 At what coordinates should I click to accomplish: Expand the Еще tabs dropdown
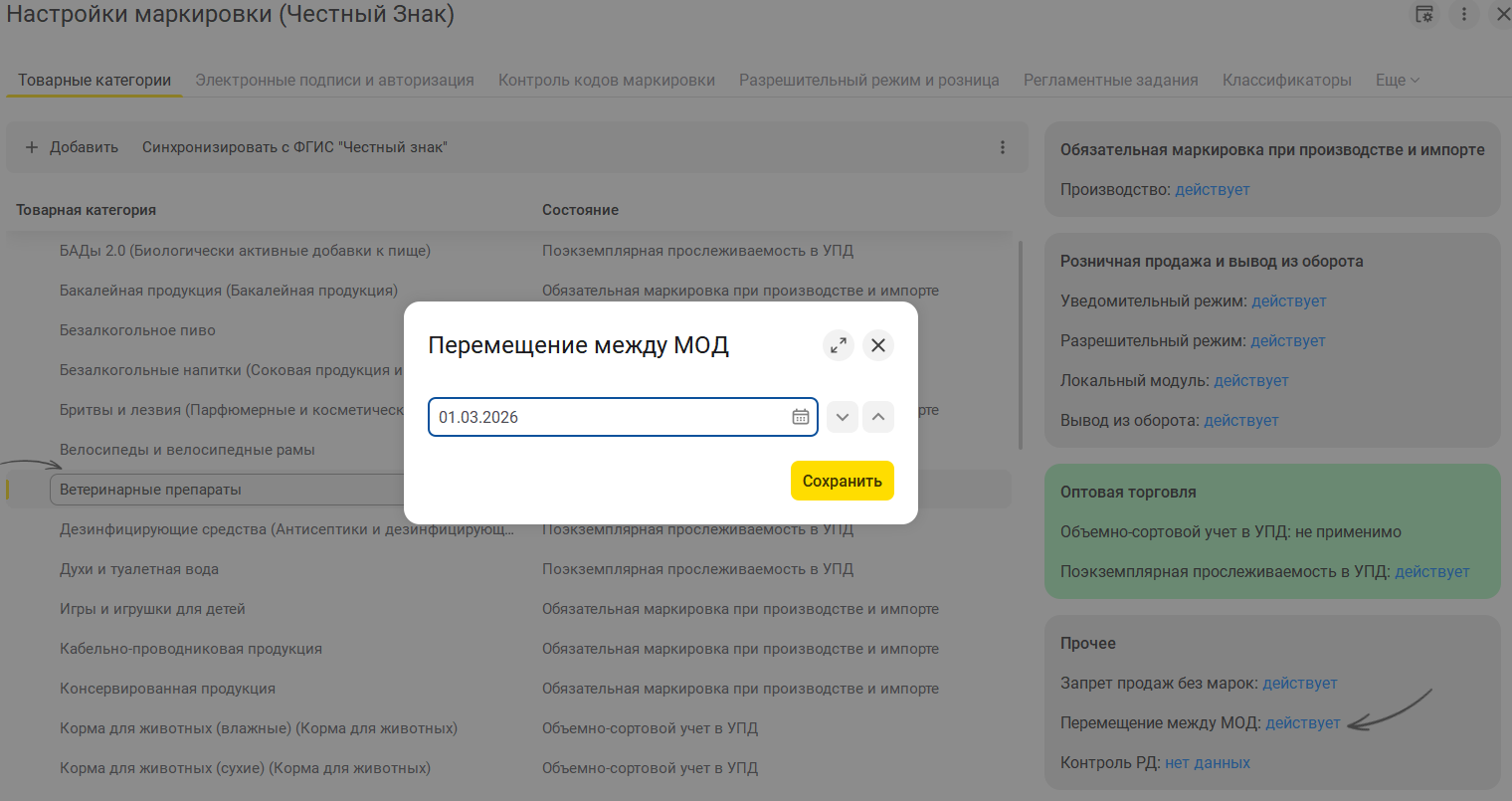[1397, 80]
